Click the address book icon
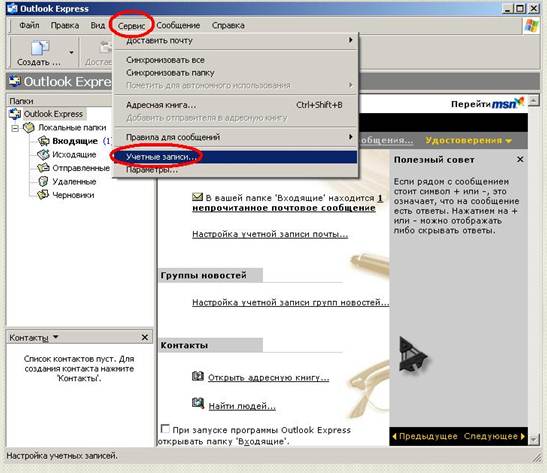Image resolution: width=547 pixels, height=473 pixels. pyautogui.click(x=198, y=376)
